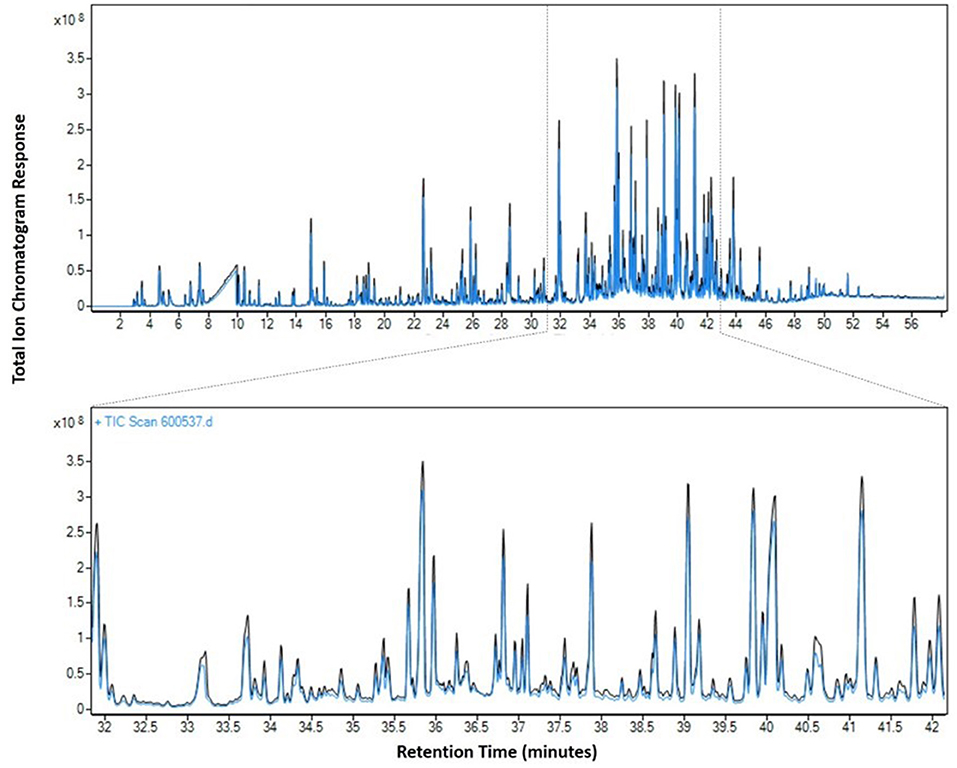Click the peak near 41.1 minutes in lower chart
This screenshot has height=768, width=957.
pos(862,586)
